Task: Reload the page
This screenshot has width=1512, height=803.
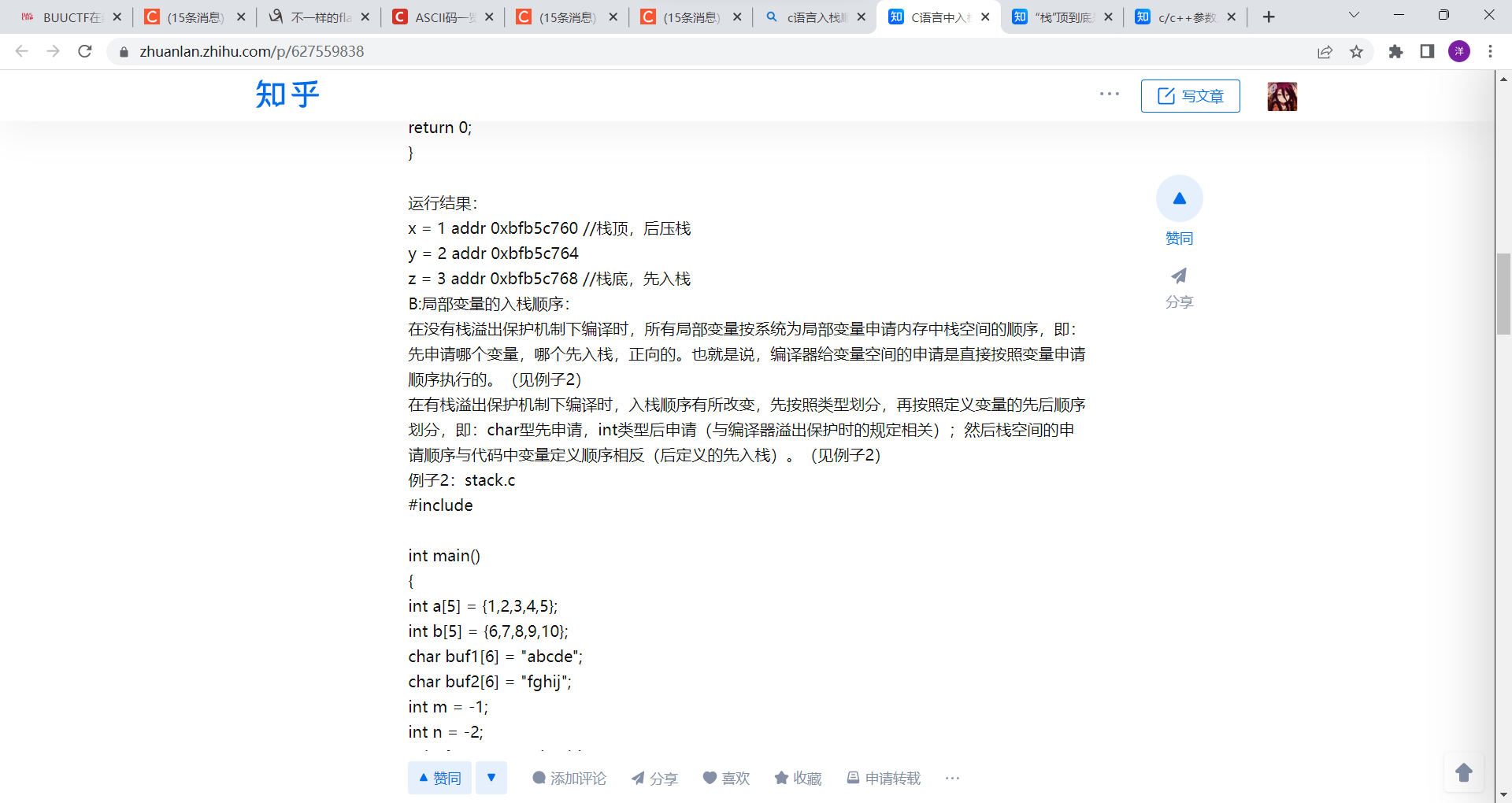Action: pos(85,52)
